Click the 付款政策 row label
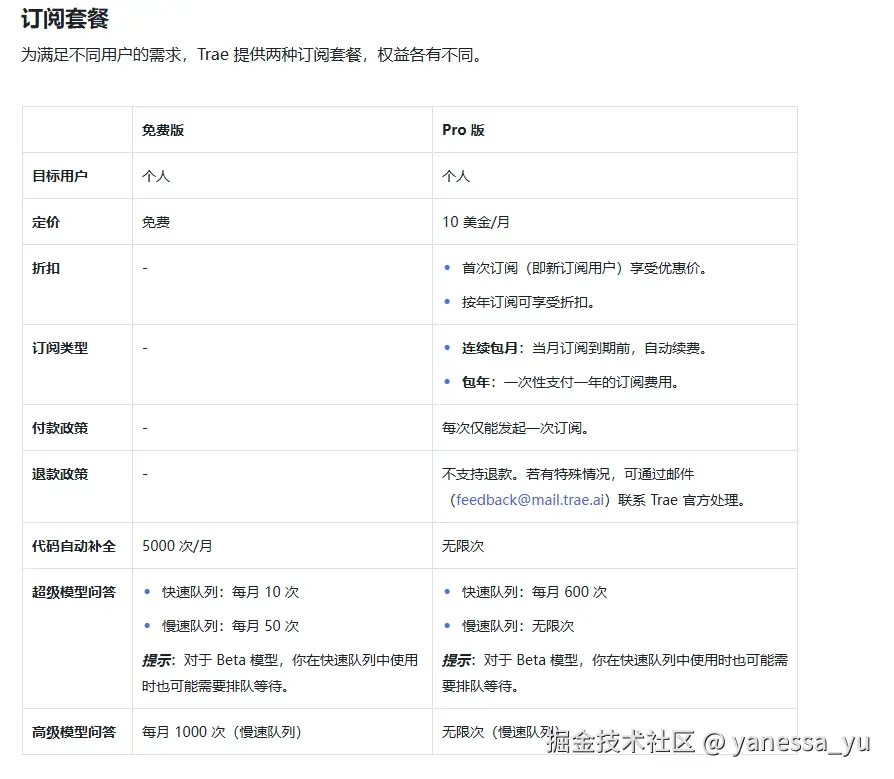894x779 pixels. point(59,428)
